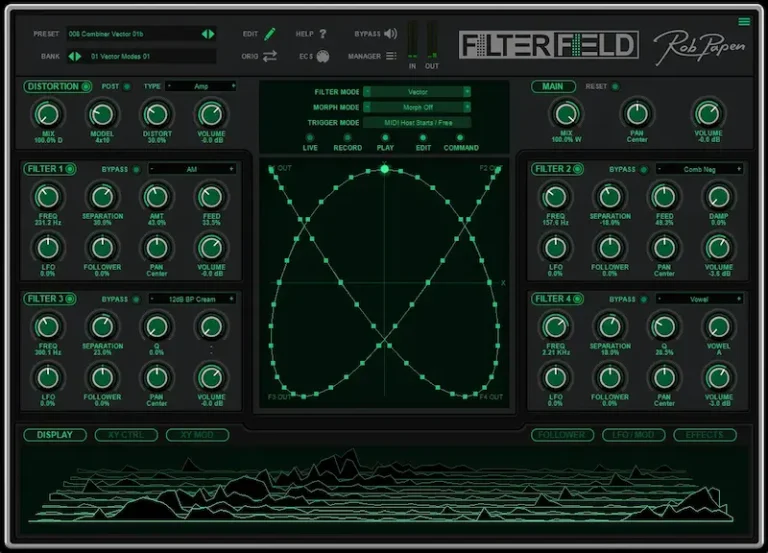Open the Morph Mode dropdown
Viewport: 768px width, 553px height.
(x=417, y=107)
